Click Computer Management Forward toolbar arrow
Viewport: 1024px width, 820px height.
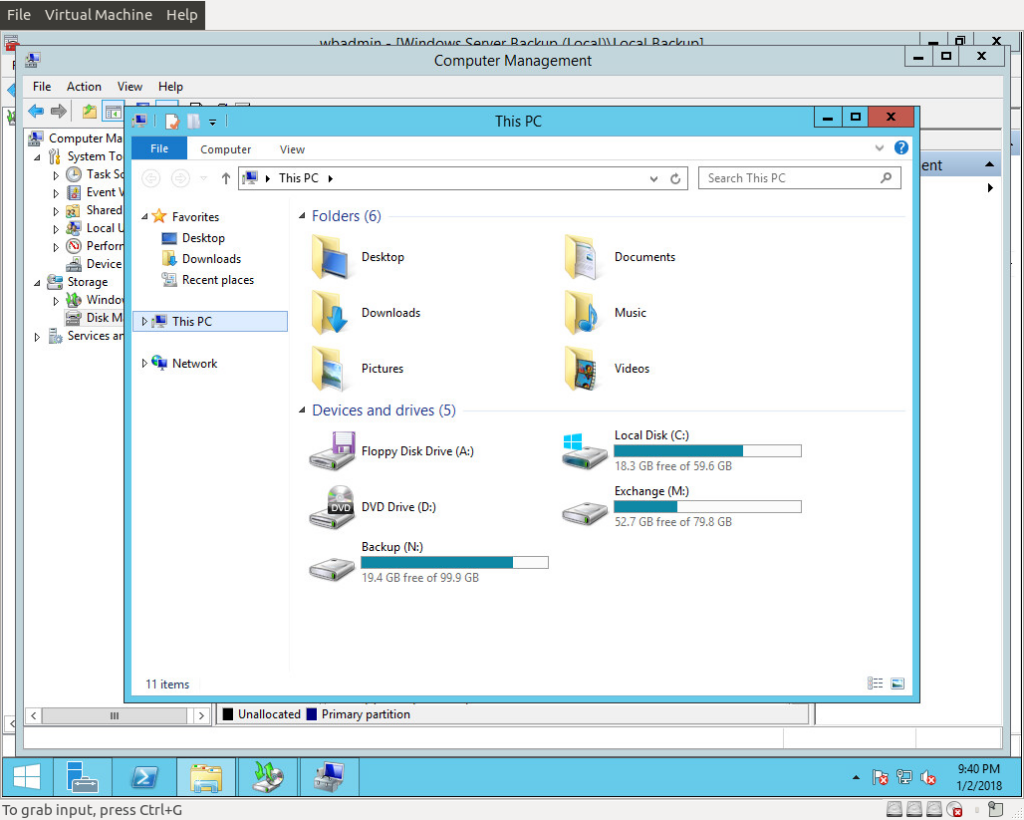(59, 111)
